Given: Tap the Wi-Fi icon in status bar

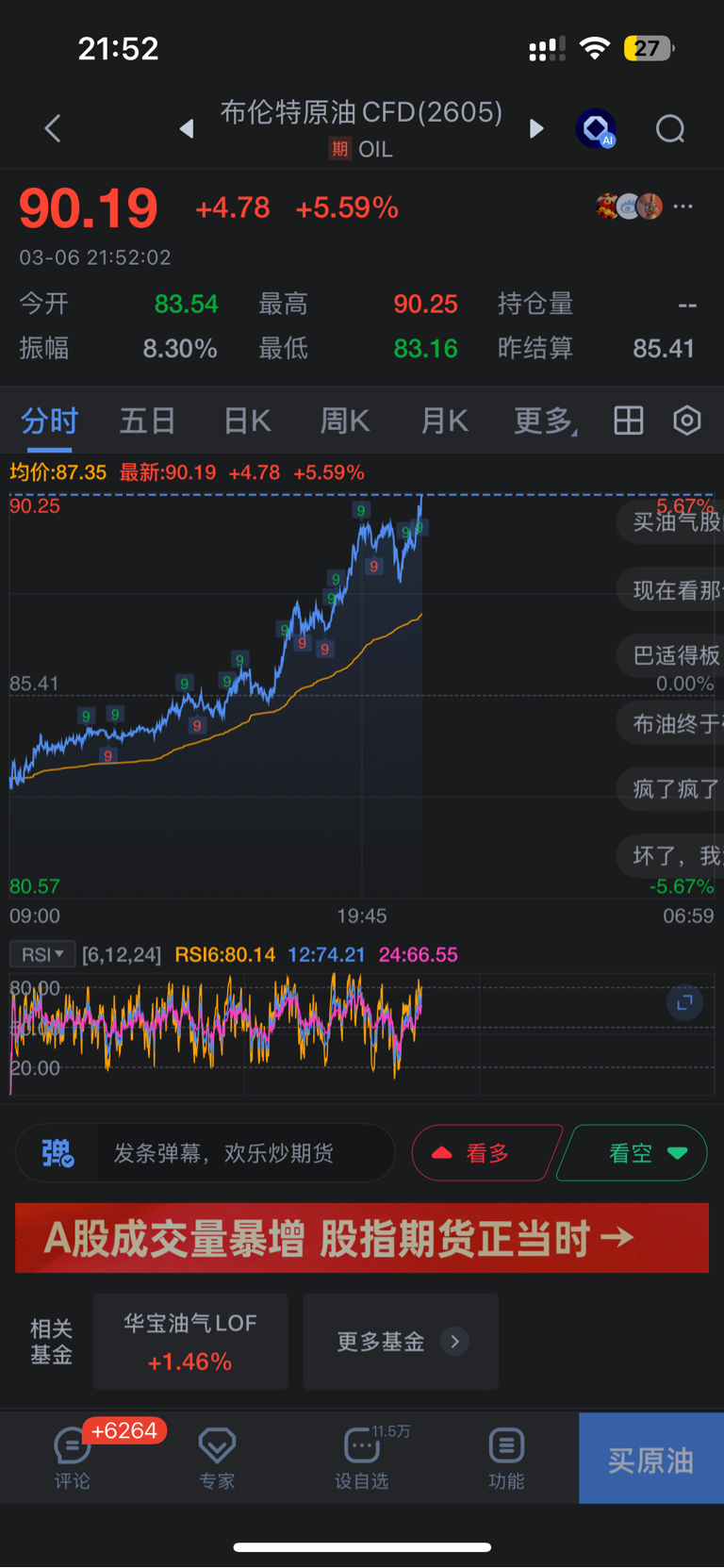Looking at the screenshot, I should [595, 48].
